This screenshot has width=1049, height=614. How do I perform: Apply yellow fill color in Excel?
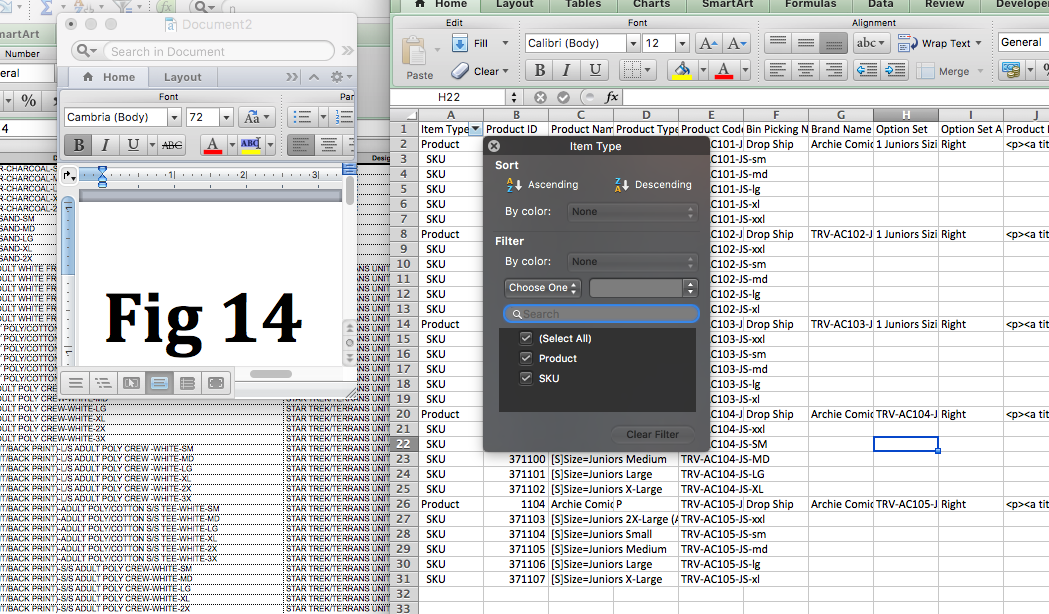(x=682, y=70)
